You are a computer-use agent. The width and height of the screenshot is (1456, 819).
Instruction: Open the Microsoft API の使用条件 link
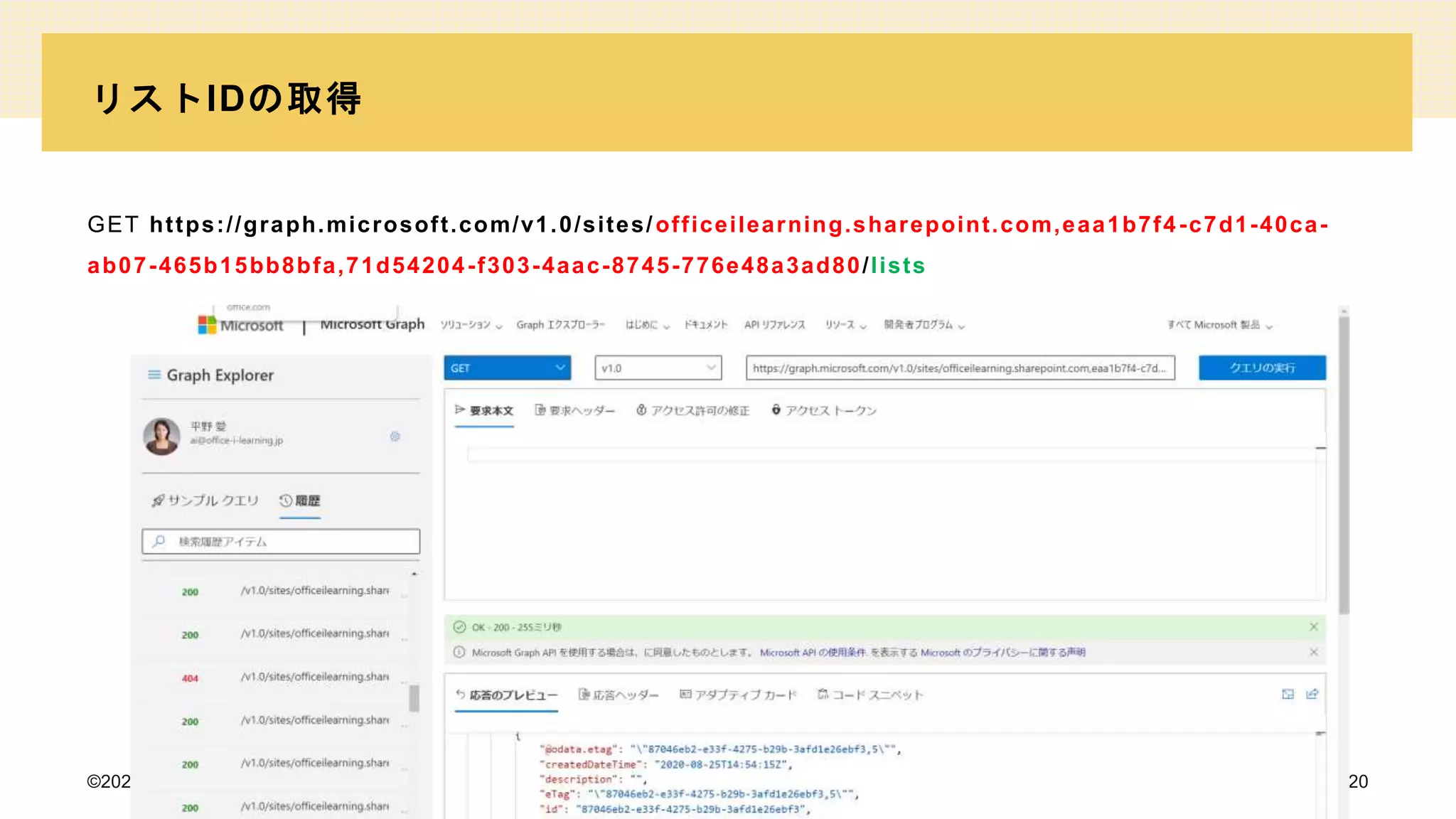pyautogui.click(x=813, y=652)
